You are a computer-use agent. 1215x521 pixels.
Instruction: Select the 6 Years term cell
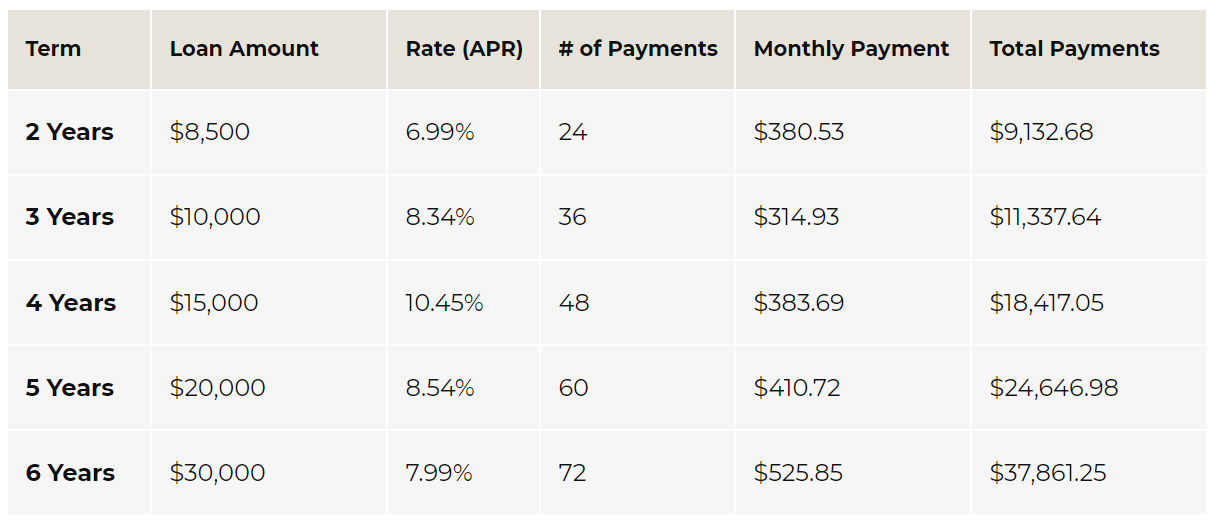pos(70,473)
